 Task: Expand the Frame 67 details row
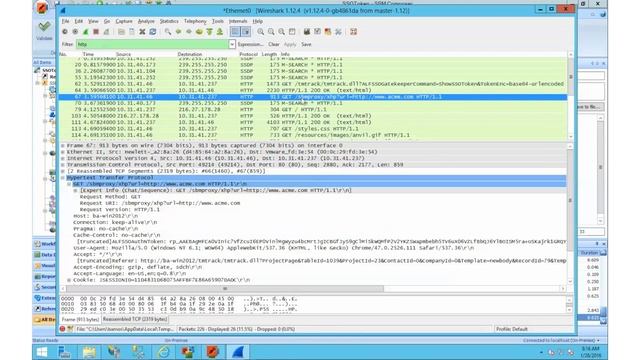pyautogui.click(x=63, y=146)
